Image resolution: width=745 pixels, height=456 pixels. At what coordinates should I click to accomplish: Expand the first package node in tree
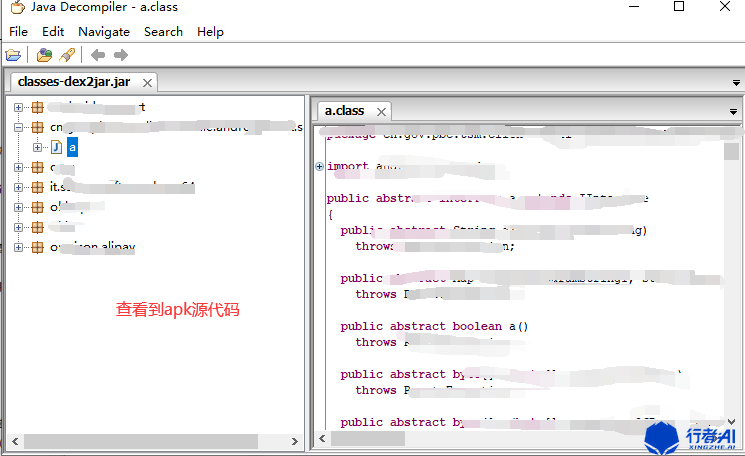click(x=18, y=107)
